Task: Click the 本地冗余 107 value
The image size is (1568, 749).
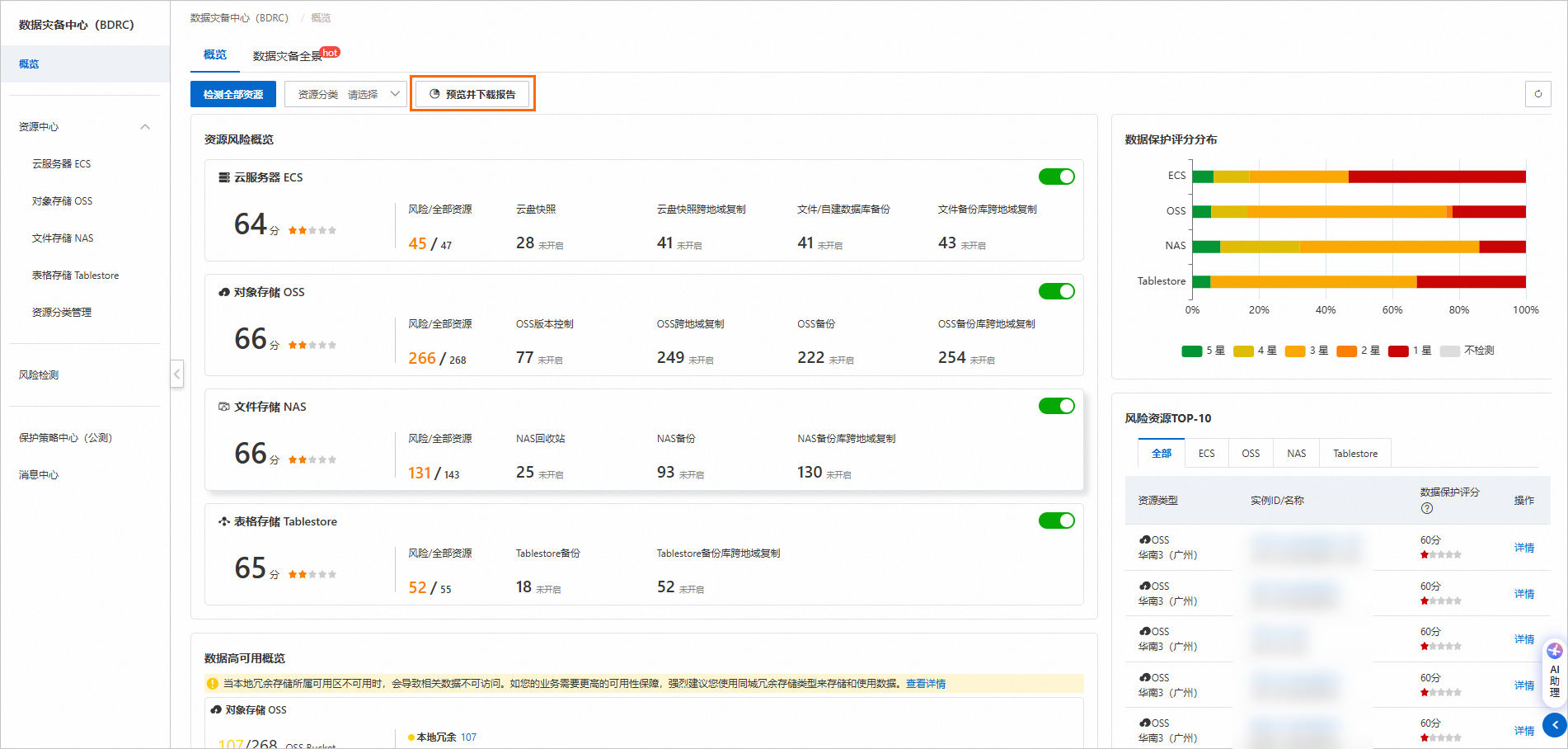Action: tap(468, 737)
